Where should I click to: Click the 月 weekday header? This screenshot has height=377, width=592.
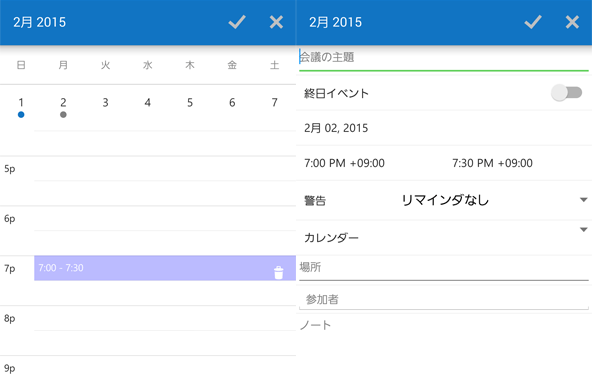pyautogui.click(x=63, y=65)
